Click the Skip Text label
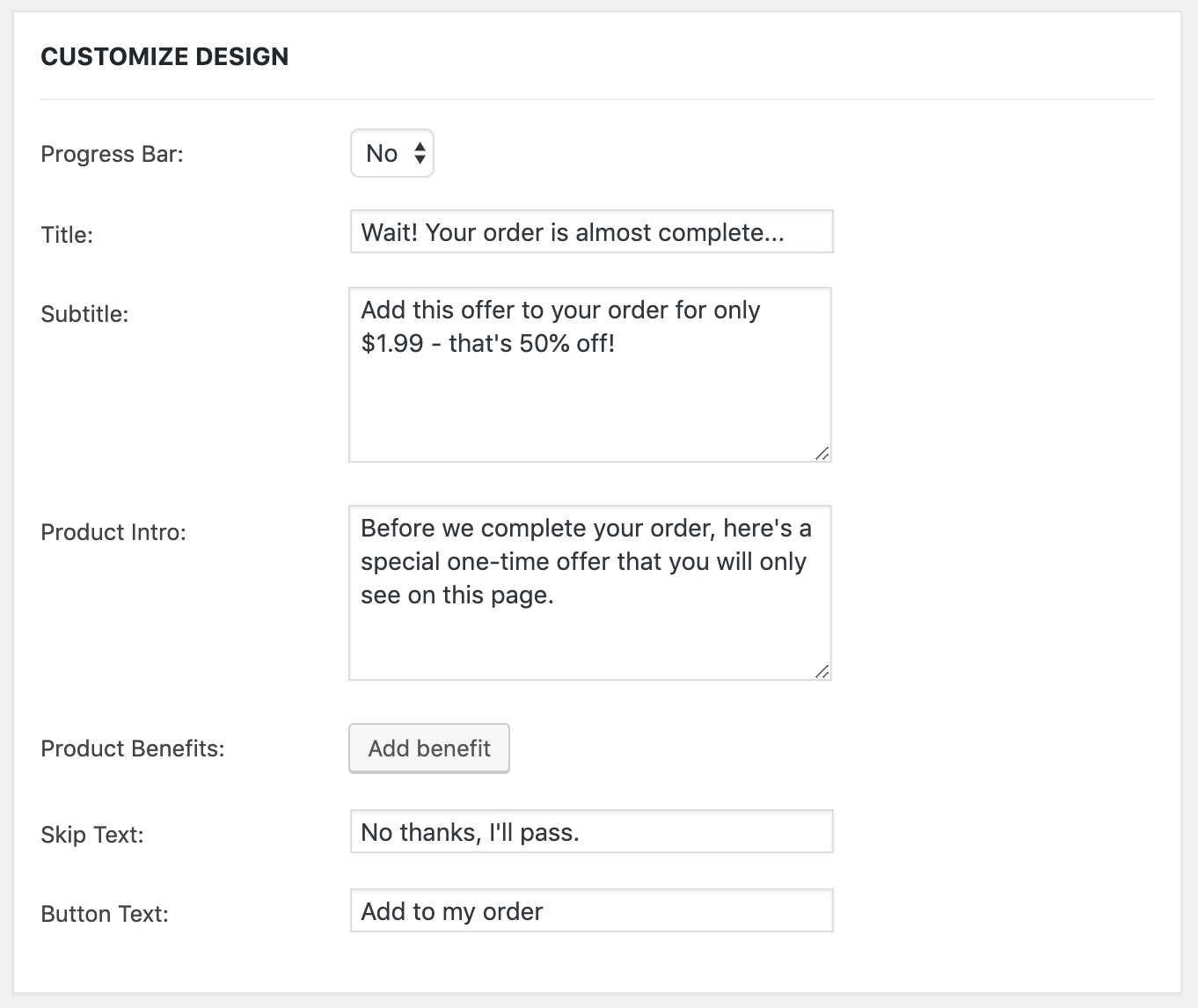Screen dimensions: 1198x1008 [91, 834]
